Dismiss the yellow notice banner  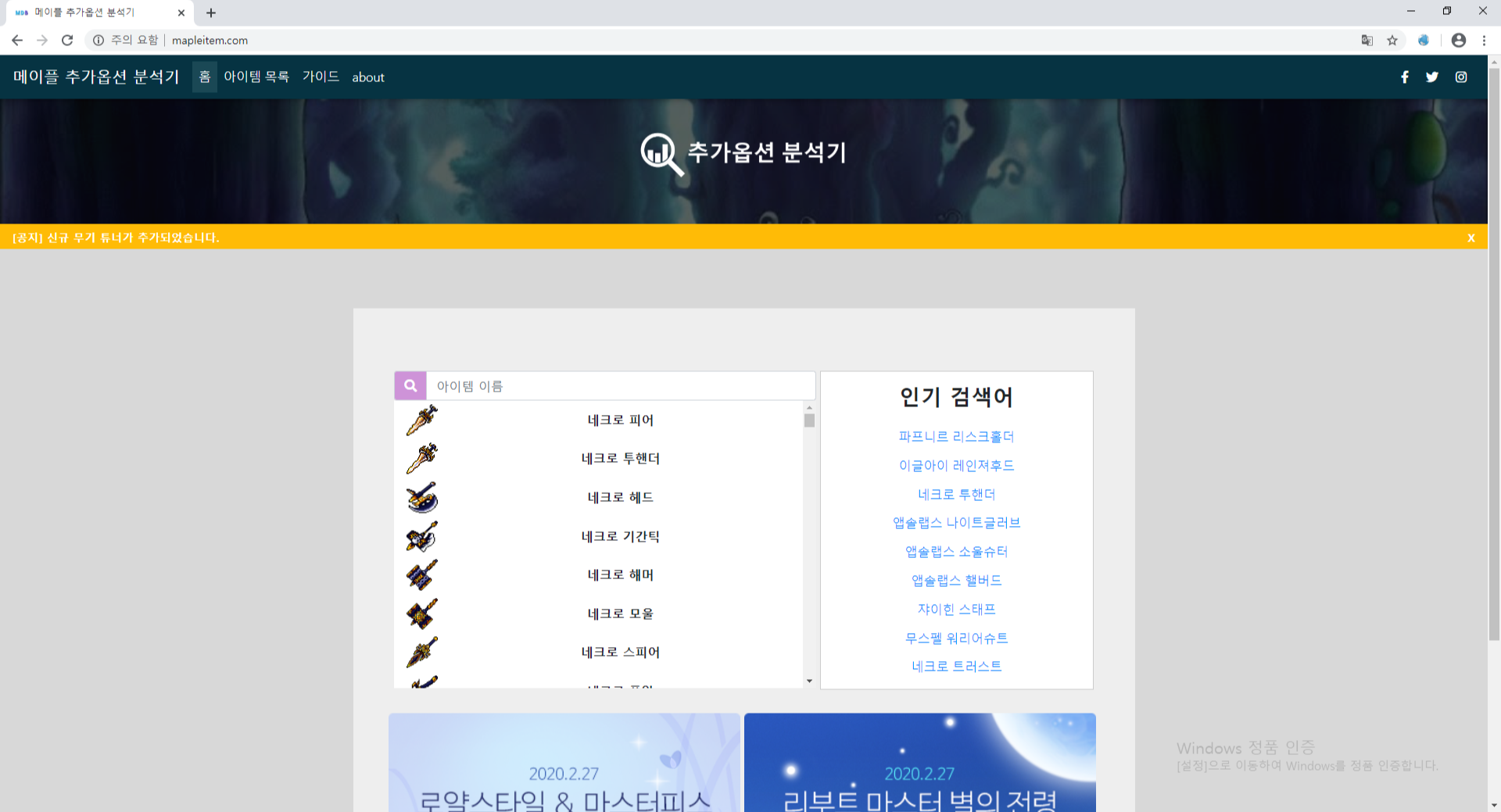1471,238
